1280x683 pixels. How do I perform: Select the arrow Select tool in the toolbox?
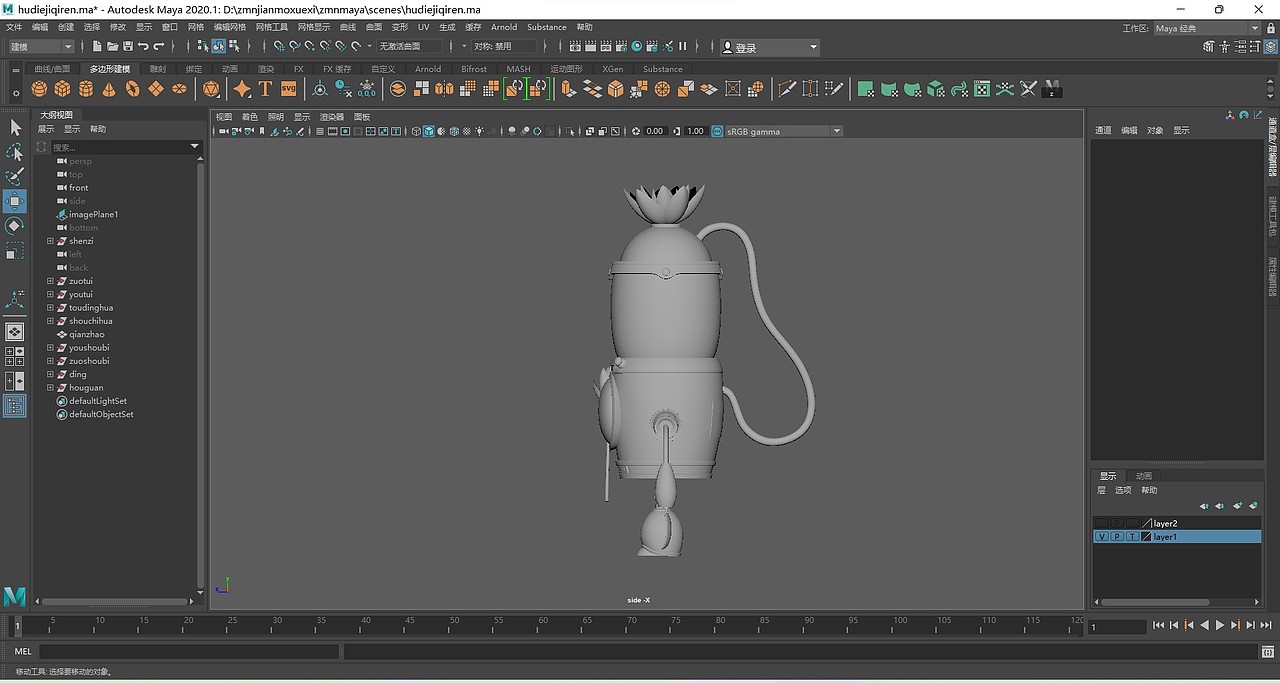click(x=15, y=127)
